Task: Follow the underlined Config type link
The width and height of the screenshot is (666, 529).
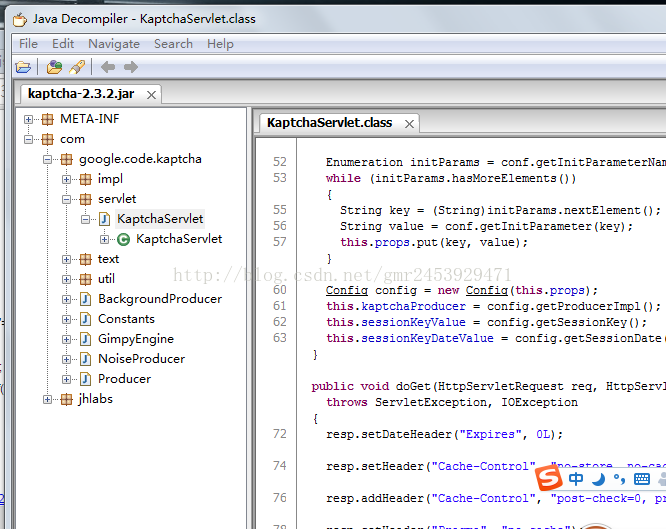Action: 347,291
